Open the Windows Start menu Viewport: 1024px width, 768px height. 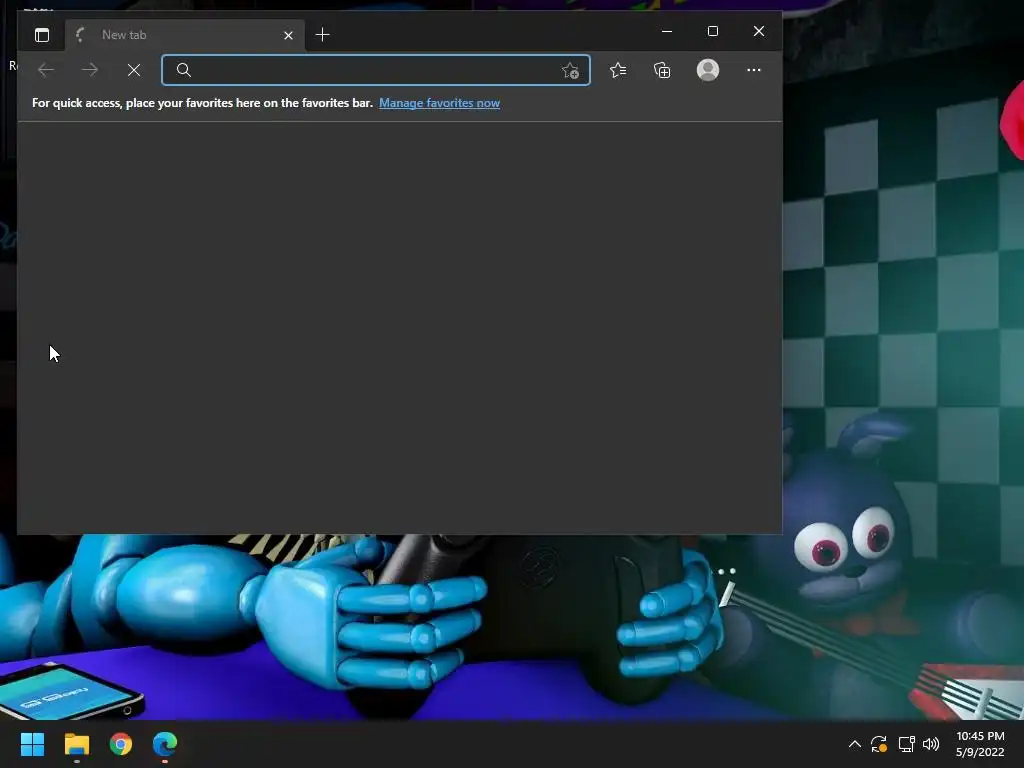point(32,744)
